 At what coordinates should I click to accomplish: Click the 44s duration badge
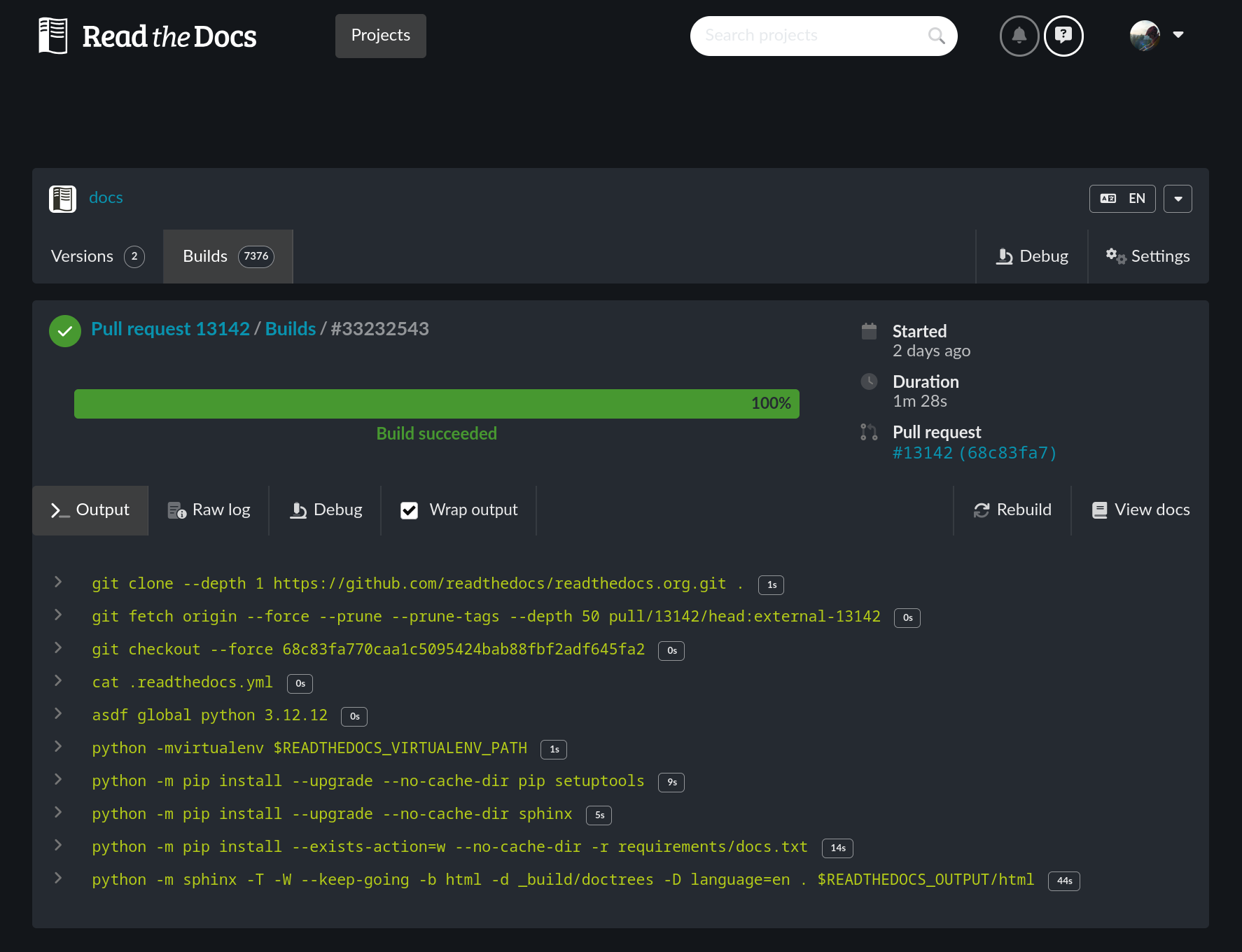pyautogui.click(x=1064, y=881)
